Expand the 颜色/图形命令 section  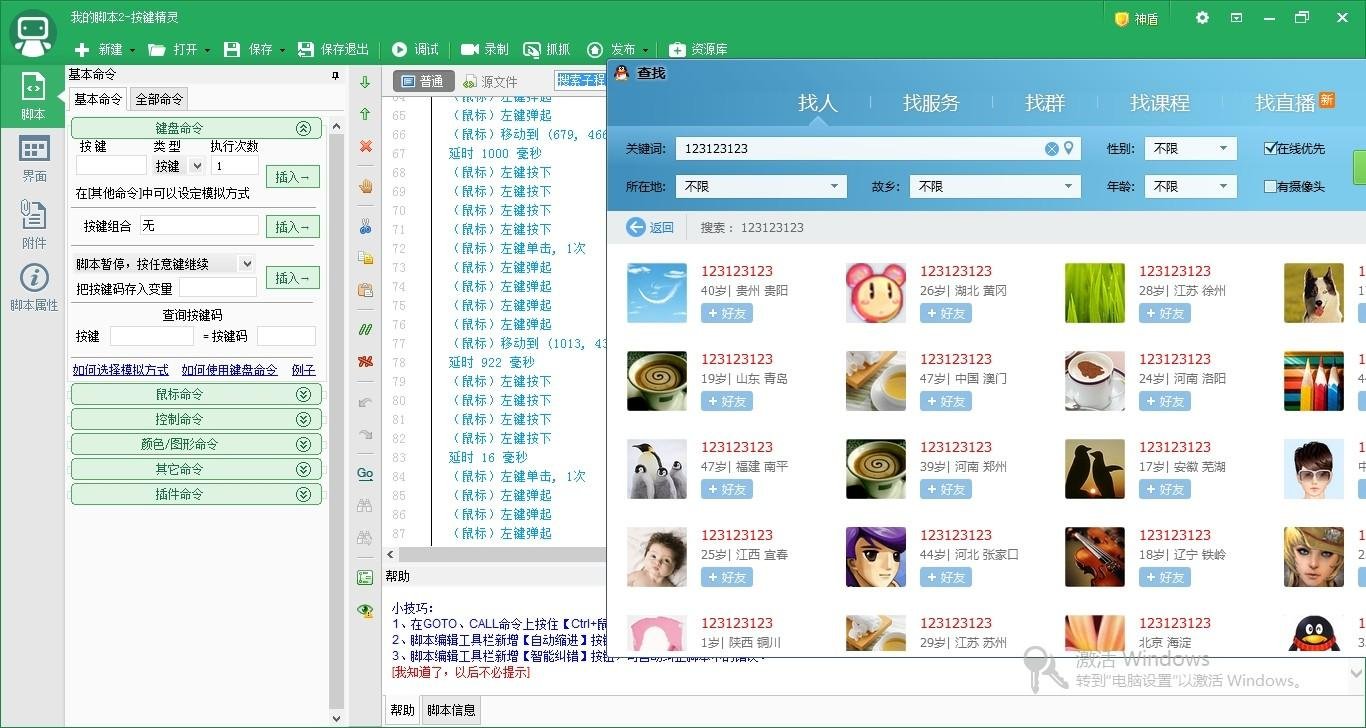[x=197, y=444]
